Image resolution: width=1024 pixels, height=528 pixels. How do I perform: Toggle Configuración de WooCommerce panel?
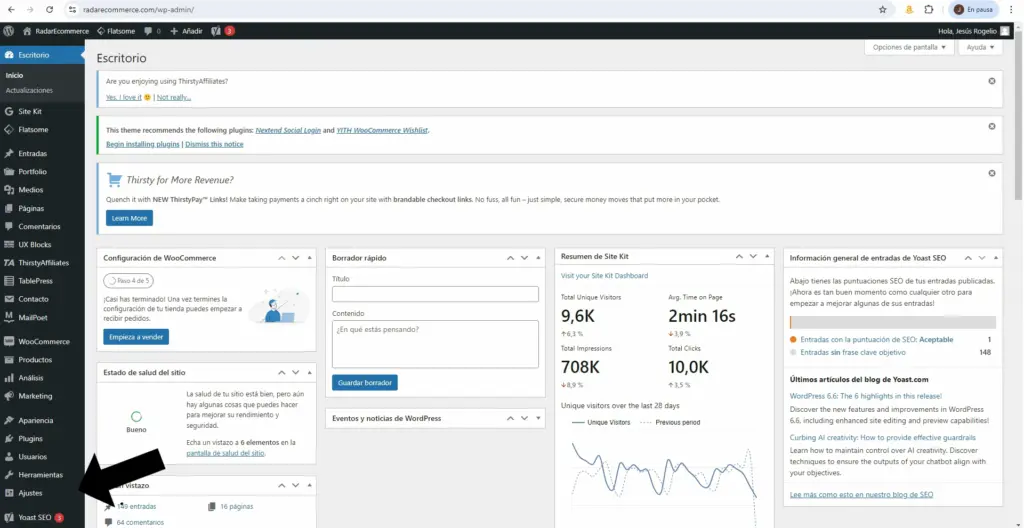pyautogui.click(x=310, y=258)
